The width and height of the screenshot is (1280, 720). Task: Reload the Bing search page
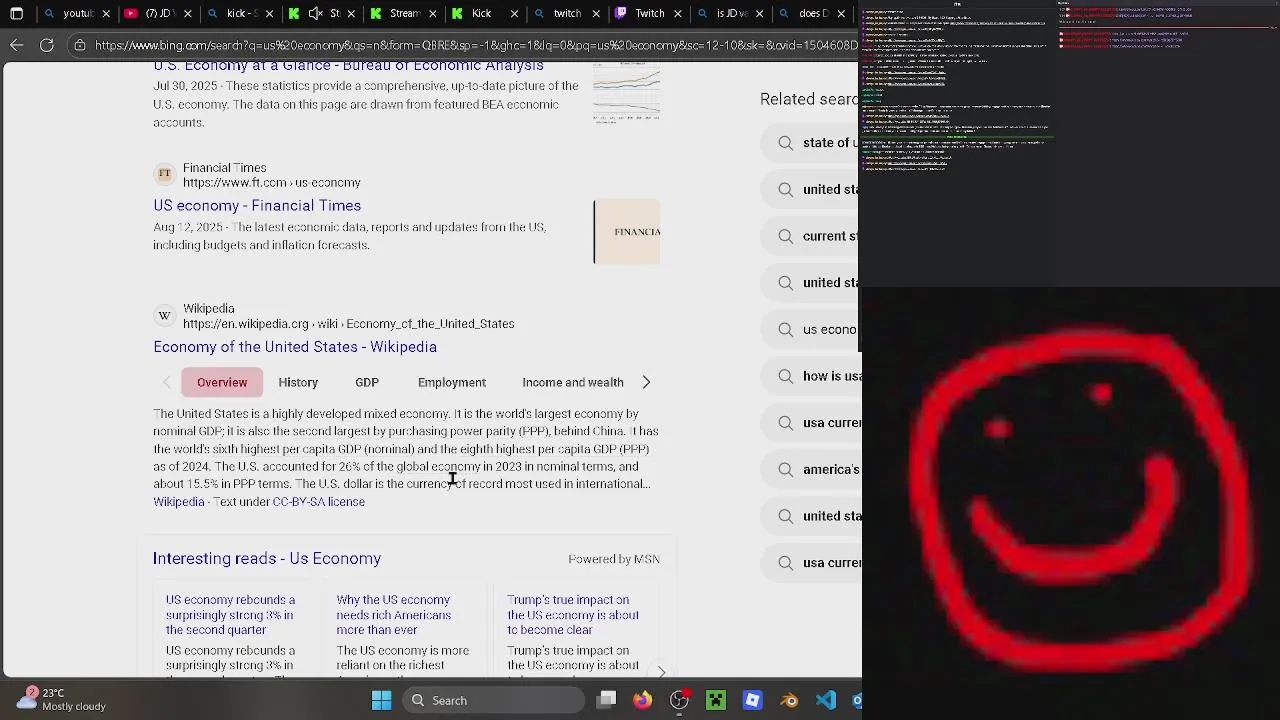47,45
